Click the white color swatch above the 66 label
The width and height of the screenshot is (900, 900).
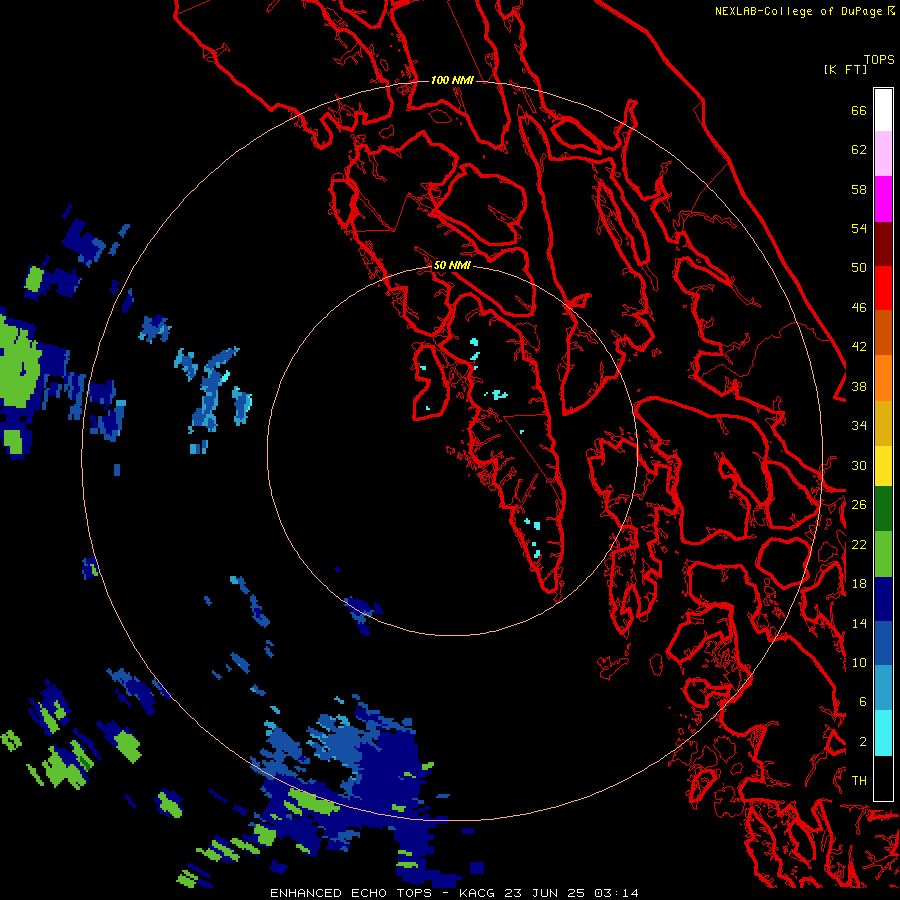(883, 110)
